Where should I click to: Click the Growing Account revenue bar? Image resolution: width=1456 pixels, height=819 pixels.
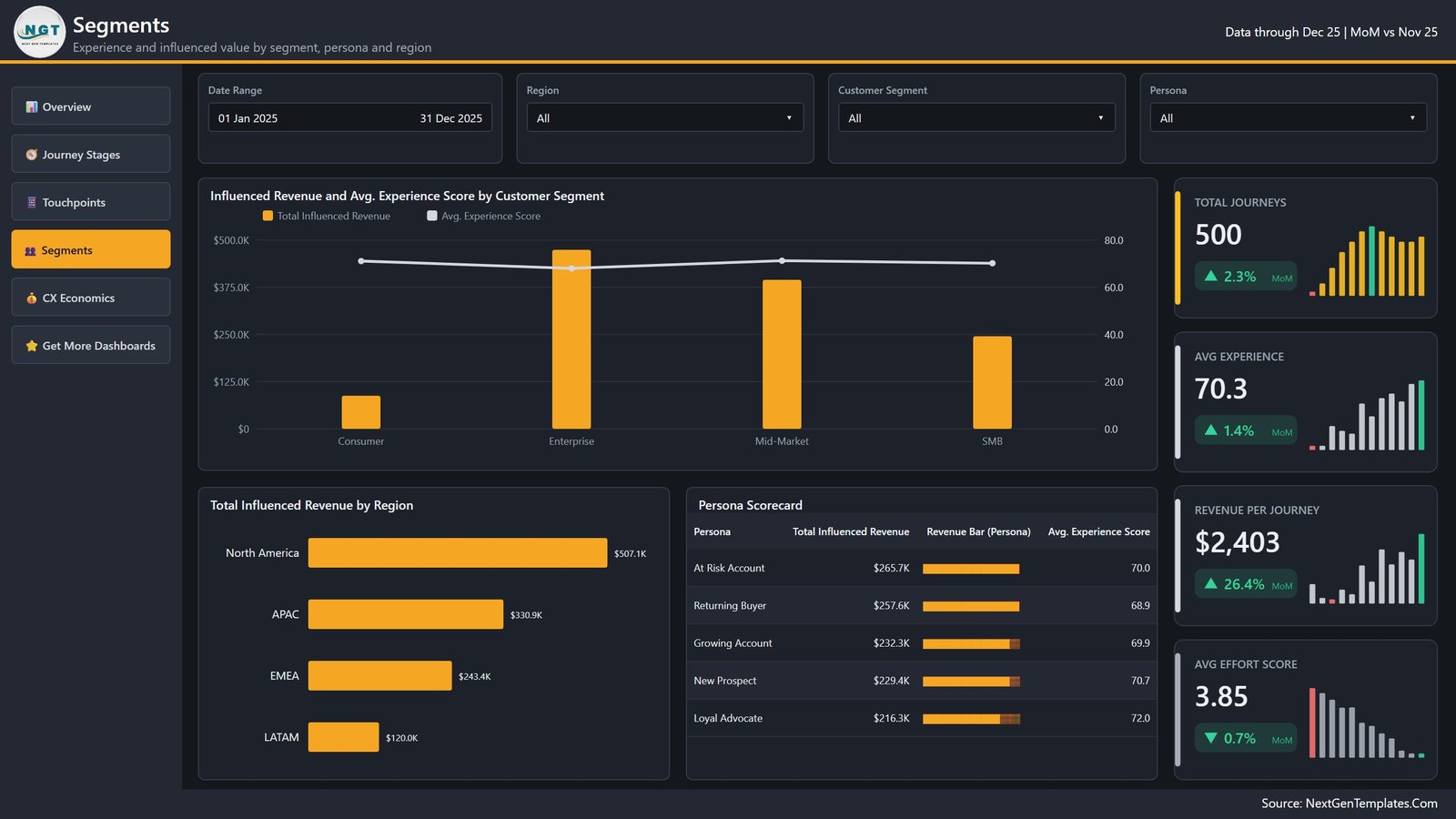pos(971,643)
